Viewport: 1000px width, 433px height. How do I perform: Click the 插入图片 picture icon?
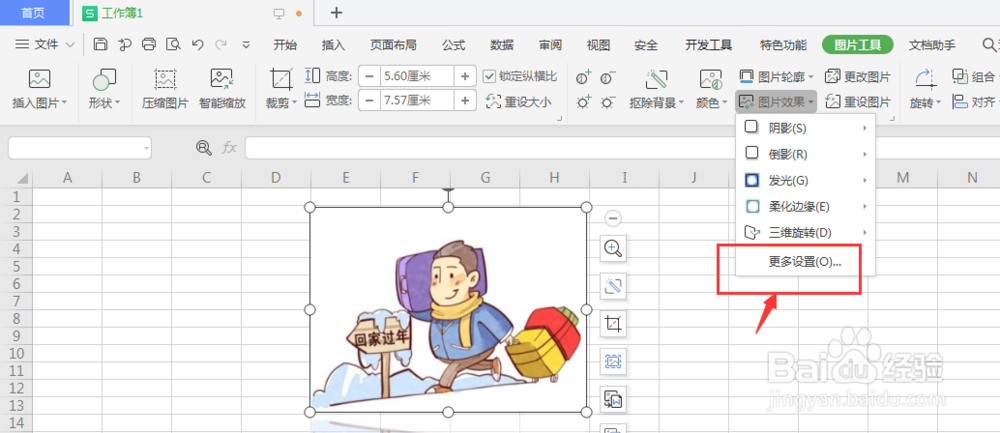(40, 79)
